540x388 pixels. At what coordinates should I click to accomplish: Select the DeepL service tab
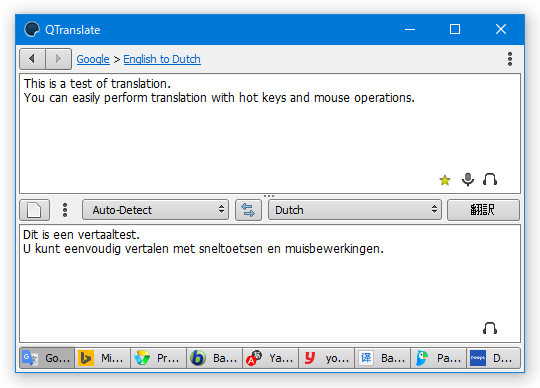coord(493,358)
